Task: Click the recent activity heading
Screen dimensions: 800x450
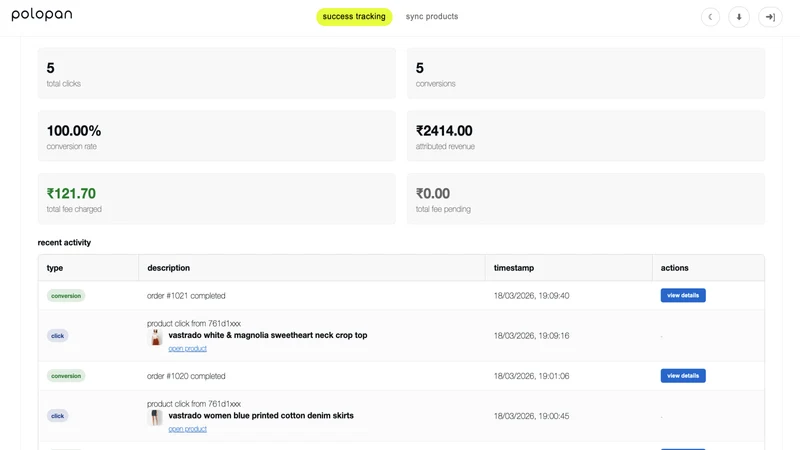Action: (64, 242)
